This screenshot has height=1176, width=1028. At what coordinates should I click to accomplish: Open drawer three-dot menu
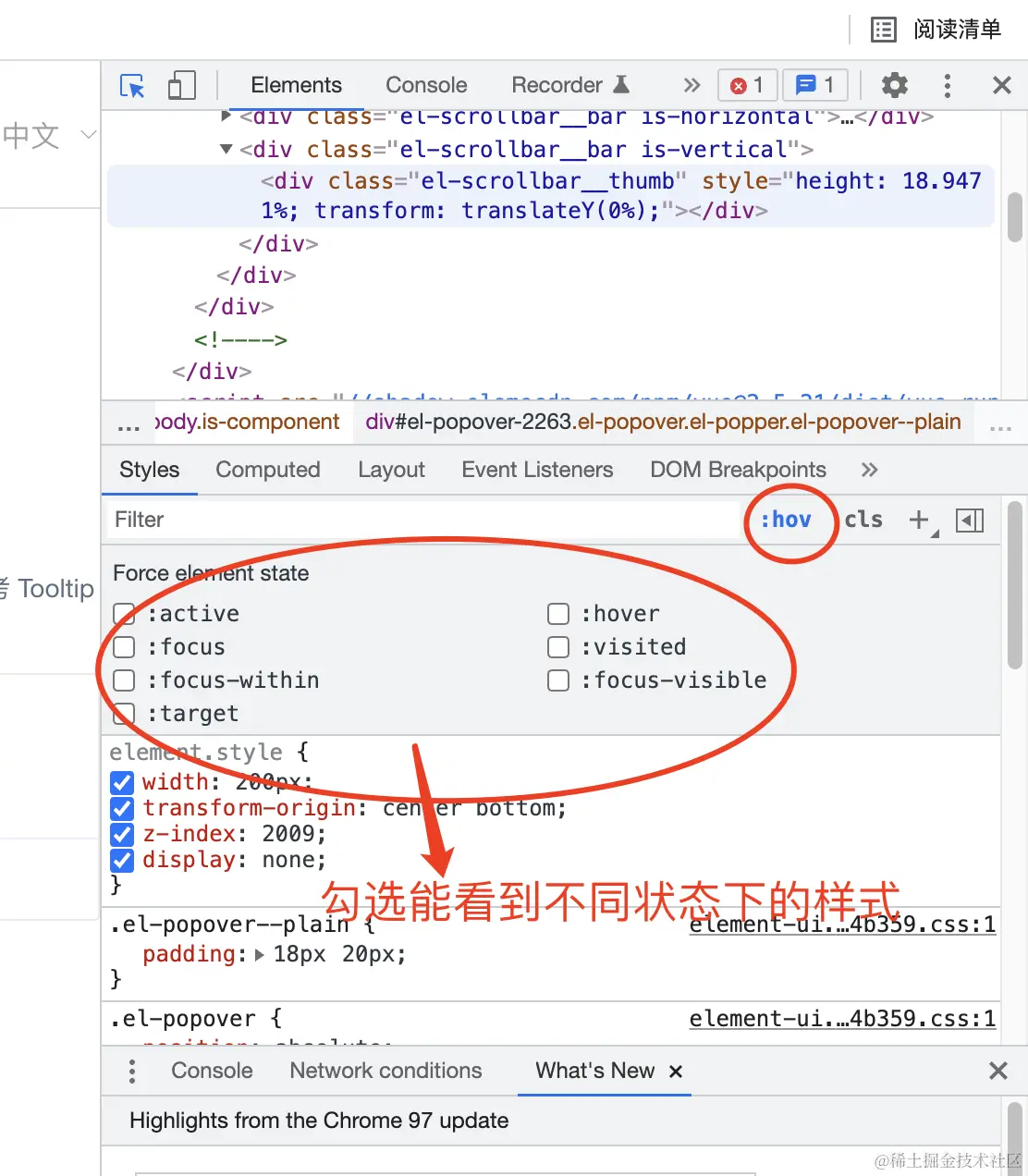(x=132, y=1072)
